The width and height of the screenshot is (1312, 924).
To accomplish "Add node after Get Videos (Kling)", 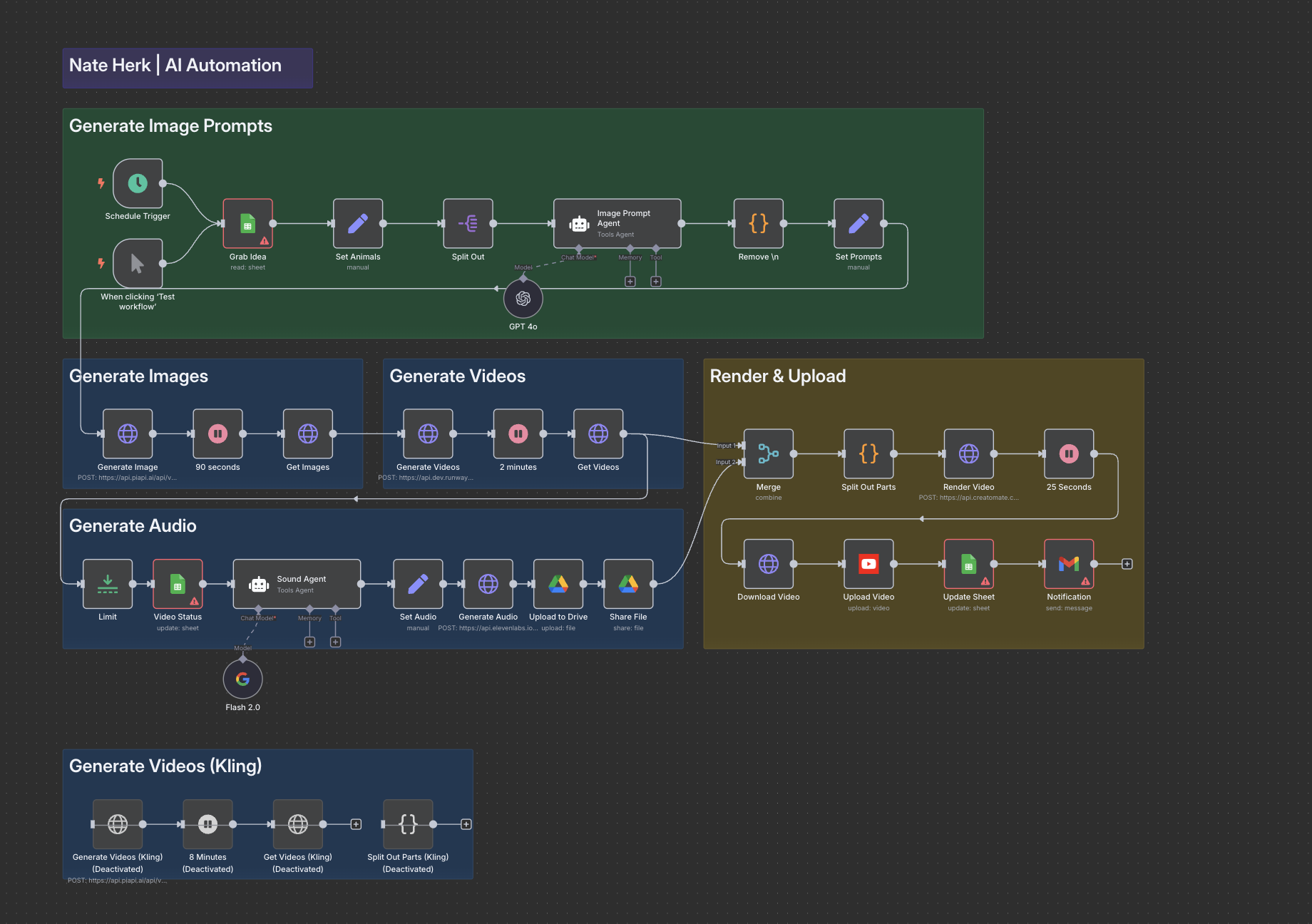I will pos(356,824).
